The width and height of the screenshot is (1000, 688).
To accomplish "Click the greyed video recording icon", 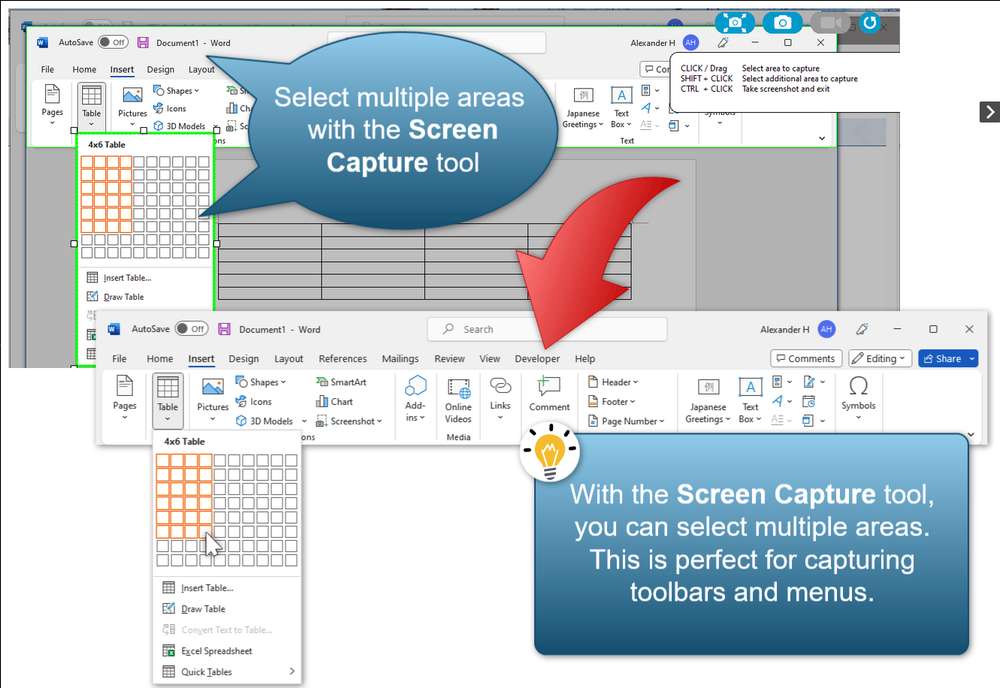I will (830, 23).
